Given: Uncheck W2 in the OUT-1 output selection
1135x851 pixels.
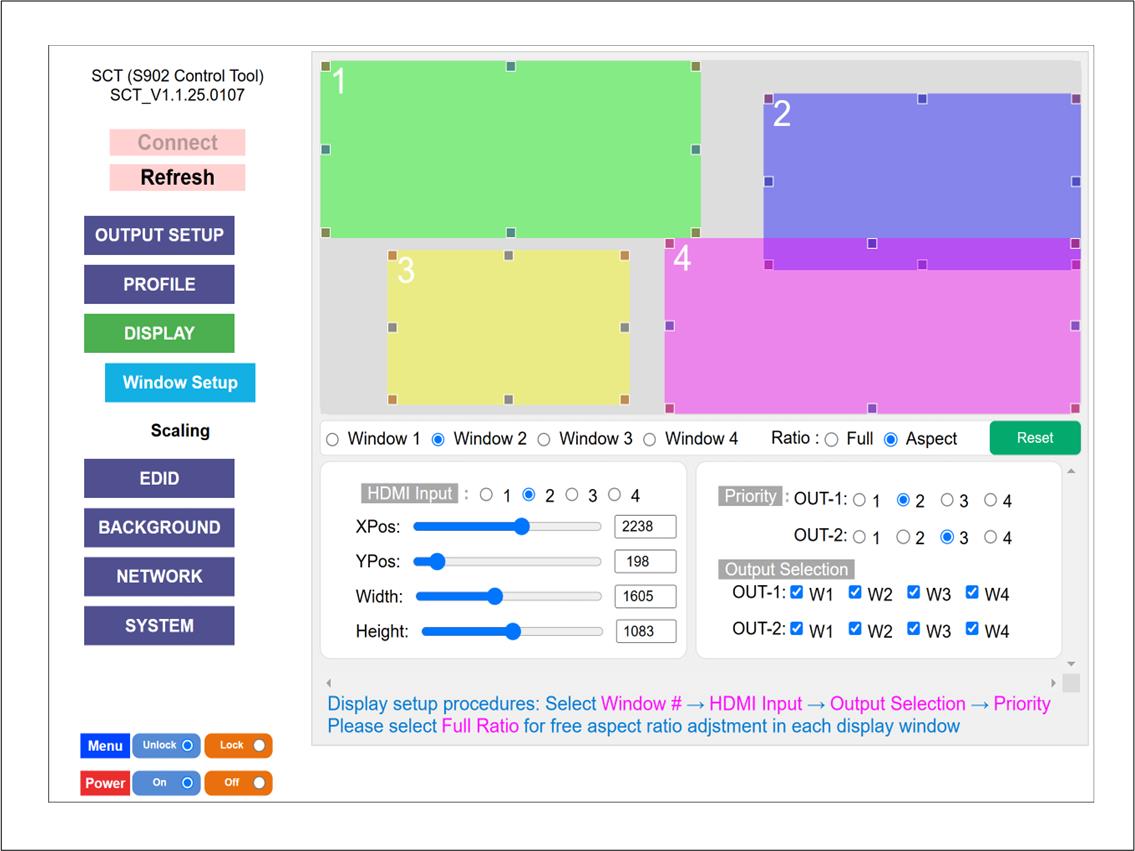Looking at the screenshot, I should [855, 593].
